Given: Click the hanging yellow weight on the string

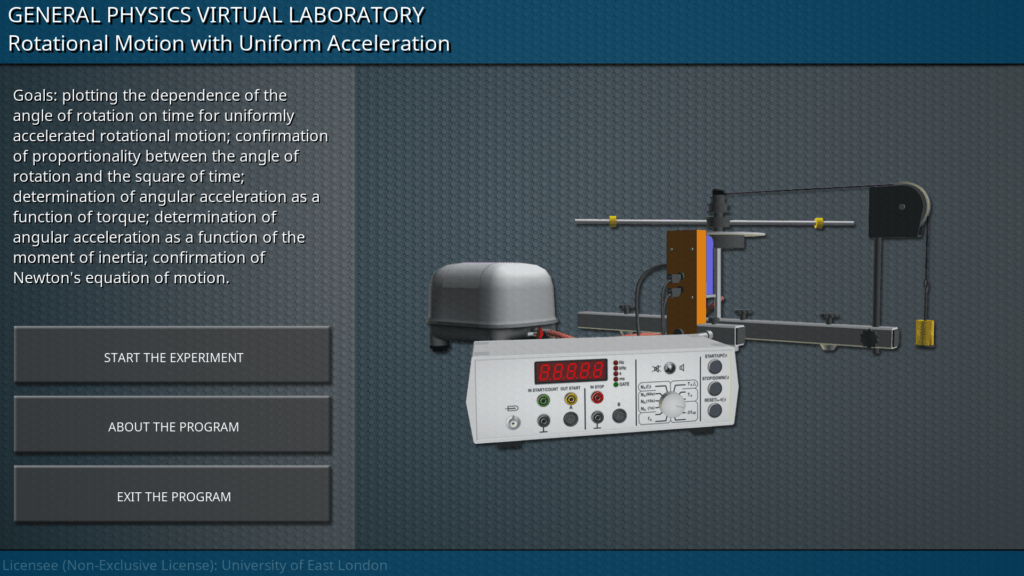Looking at the screenshot, I should click(x=925, y=332).
